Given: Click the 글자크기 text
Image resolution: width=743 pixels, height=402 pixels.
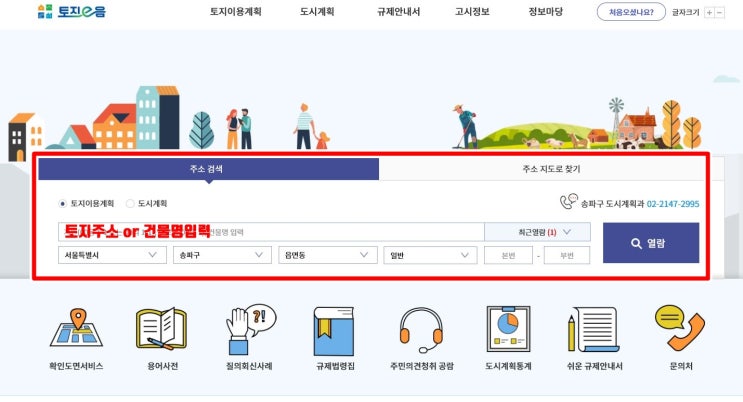Looking at the screenshot, I should point(685,12).
